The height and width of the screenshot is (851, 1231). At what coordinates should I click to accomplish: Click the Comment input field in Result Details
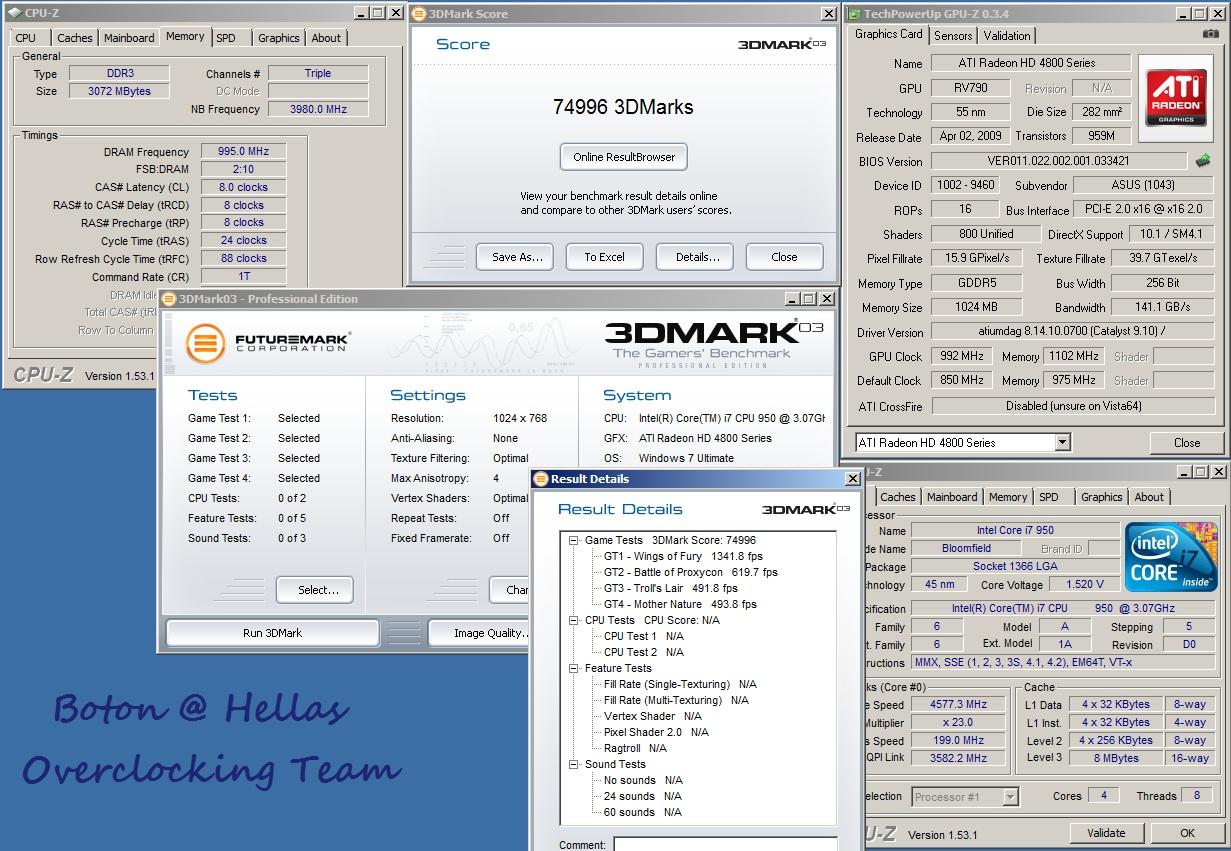[725, 845]
